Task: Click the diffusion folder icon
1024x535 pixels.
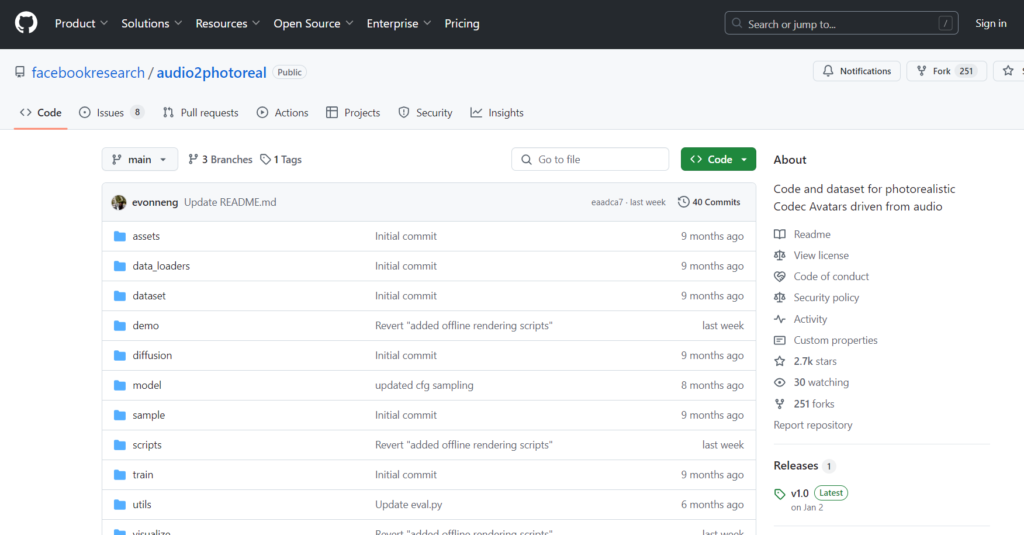Action: pos(120,355)
